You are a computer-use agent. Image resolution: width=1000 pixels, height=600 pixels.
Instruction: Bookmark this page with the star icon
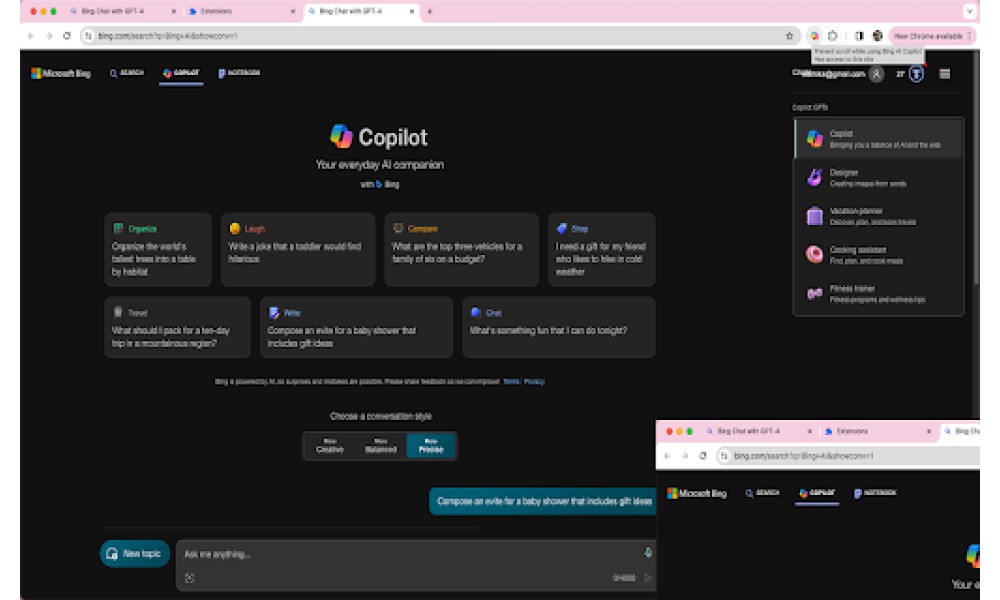[790, 36]
